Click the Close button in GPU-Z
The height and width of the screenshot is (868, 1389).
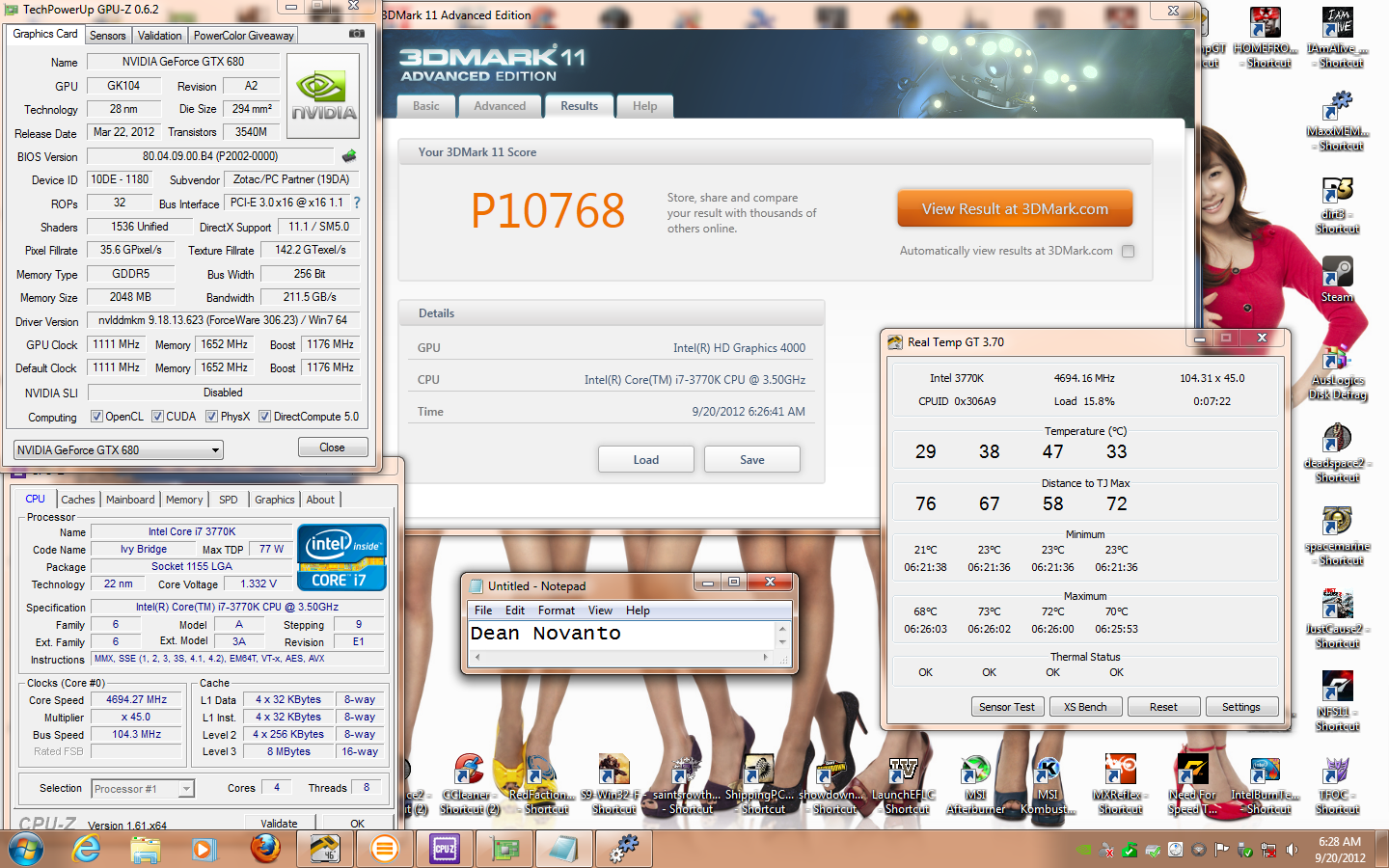pos(332,448)
